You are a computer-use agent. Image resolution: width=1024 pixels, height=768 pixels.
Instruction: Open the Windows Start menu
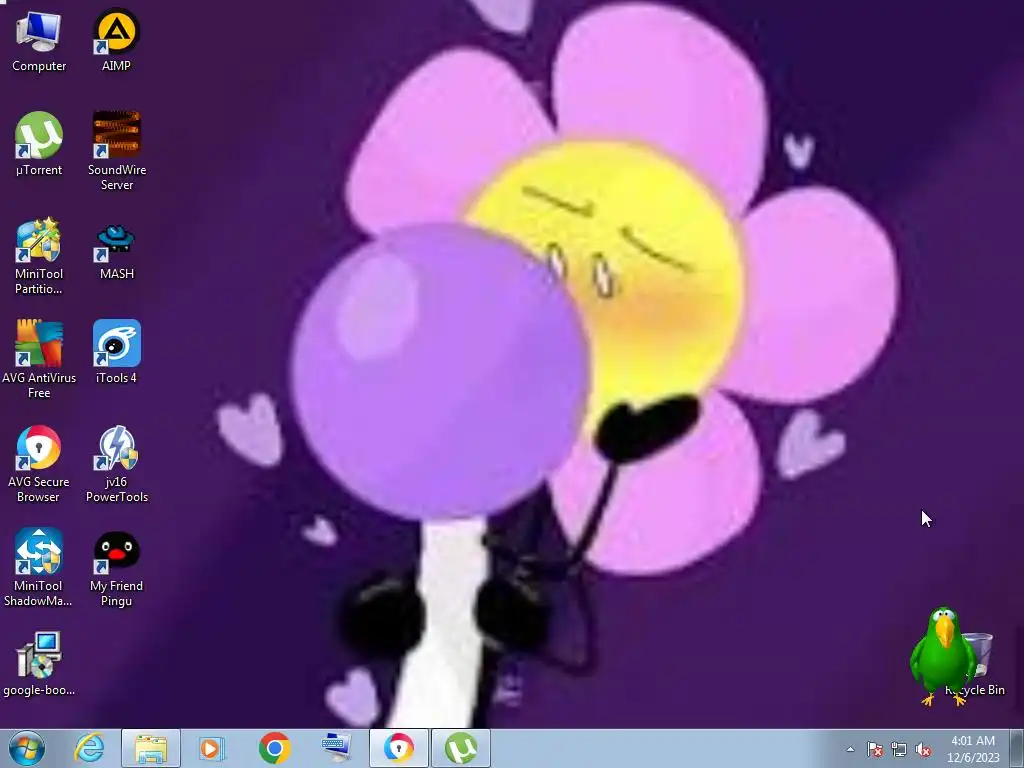click(27, 748)
